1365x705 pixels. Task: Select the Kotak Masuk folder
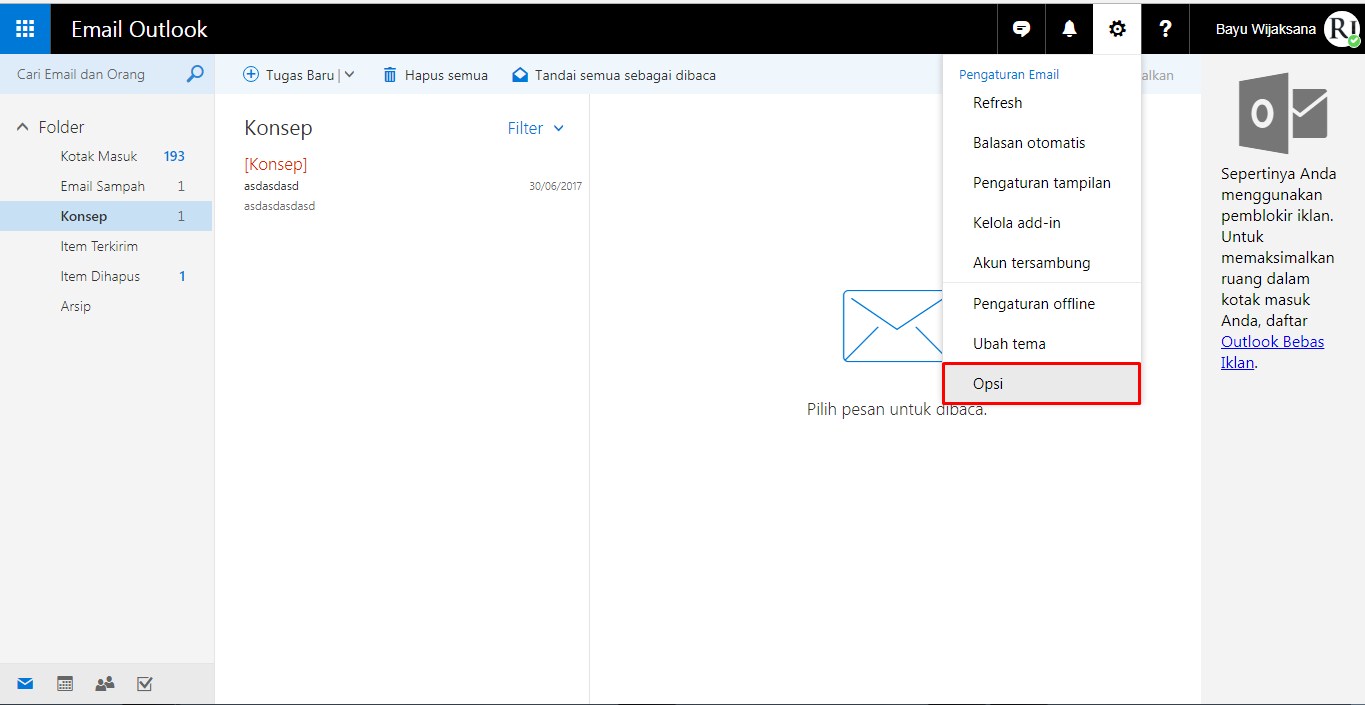[99, 156]
